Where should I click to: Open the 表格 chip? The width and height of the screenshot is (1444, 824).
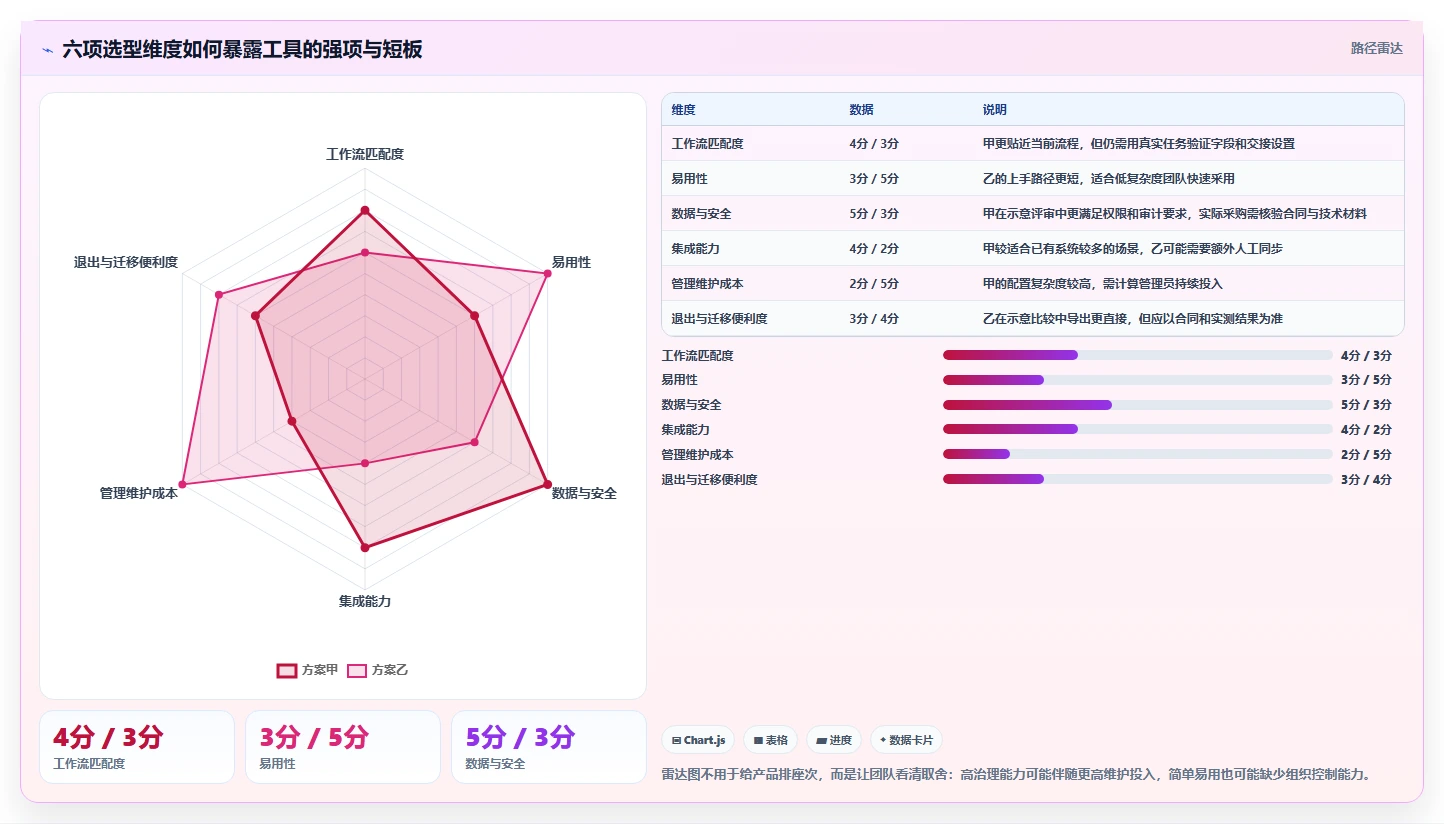point(770,740)
